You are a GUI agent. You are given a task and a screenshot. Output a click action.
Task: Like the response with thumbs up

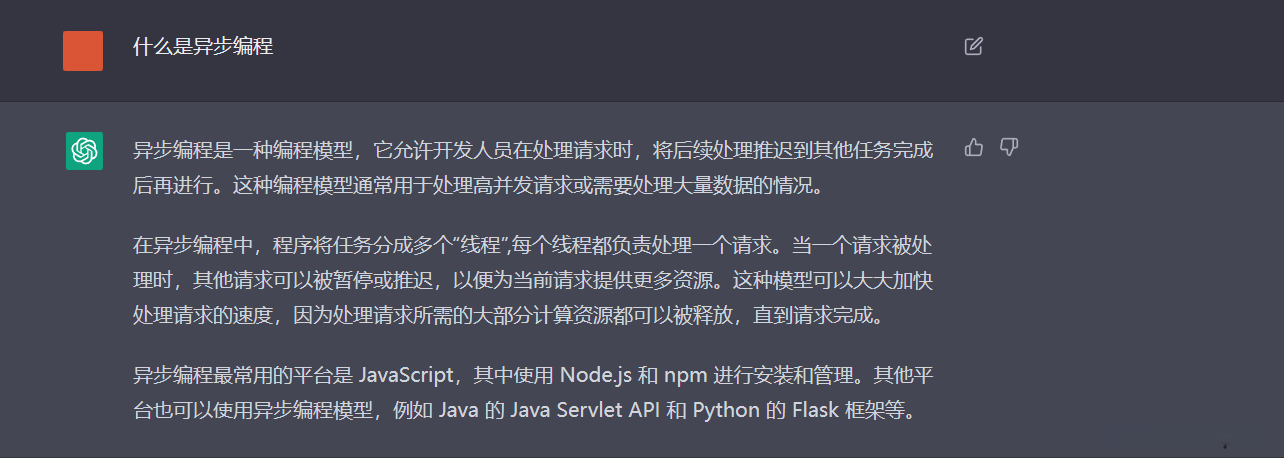click(974, 148)
